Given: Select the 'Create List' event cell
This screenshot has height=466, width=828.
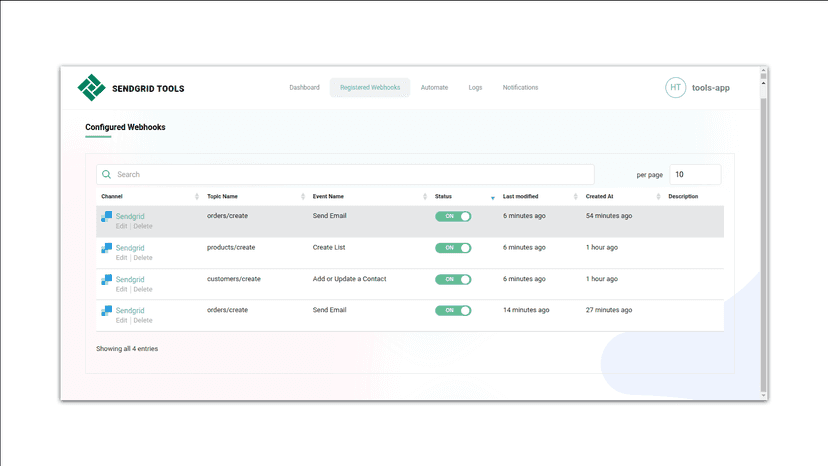Looking at the screenshot, I should point(329,247).
